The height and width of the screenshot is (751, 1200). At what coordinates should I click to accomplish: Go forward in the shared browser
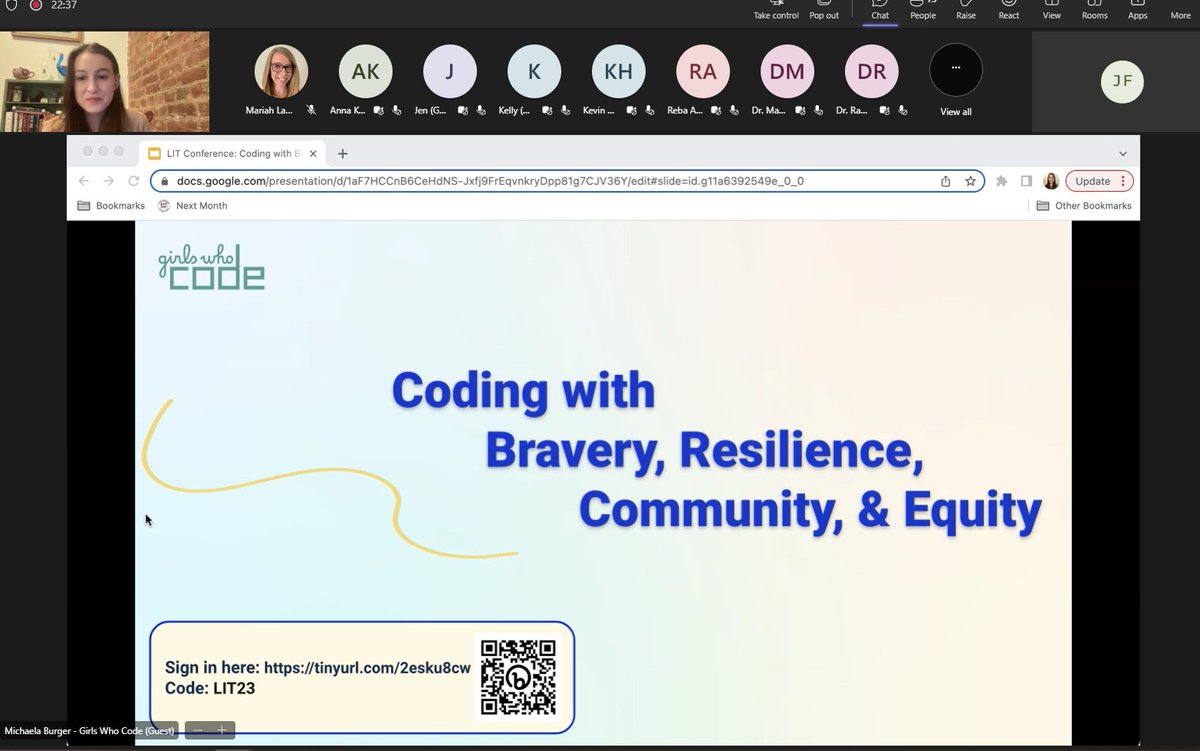tap(109, 181)
